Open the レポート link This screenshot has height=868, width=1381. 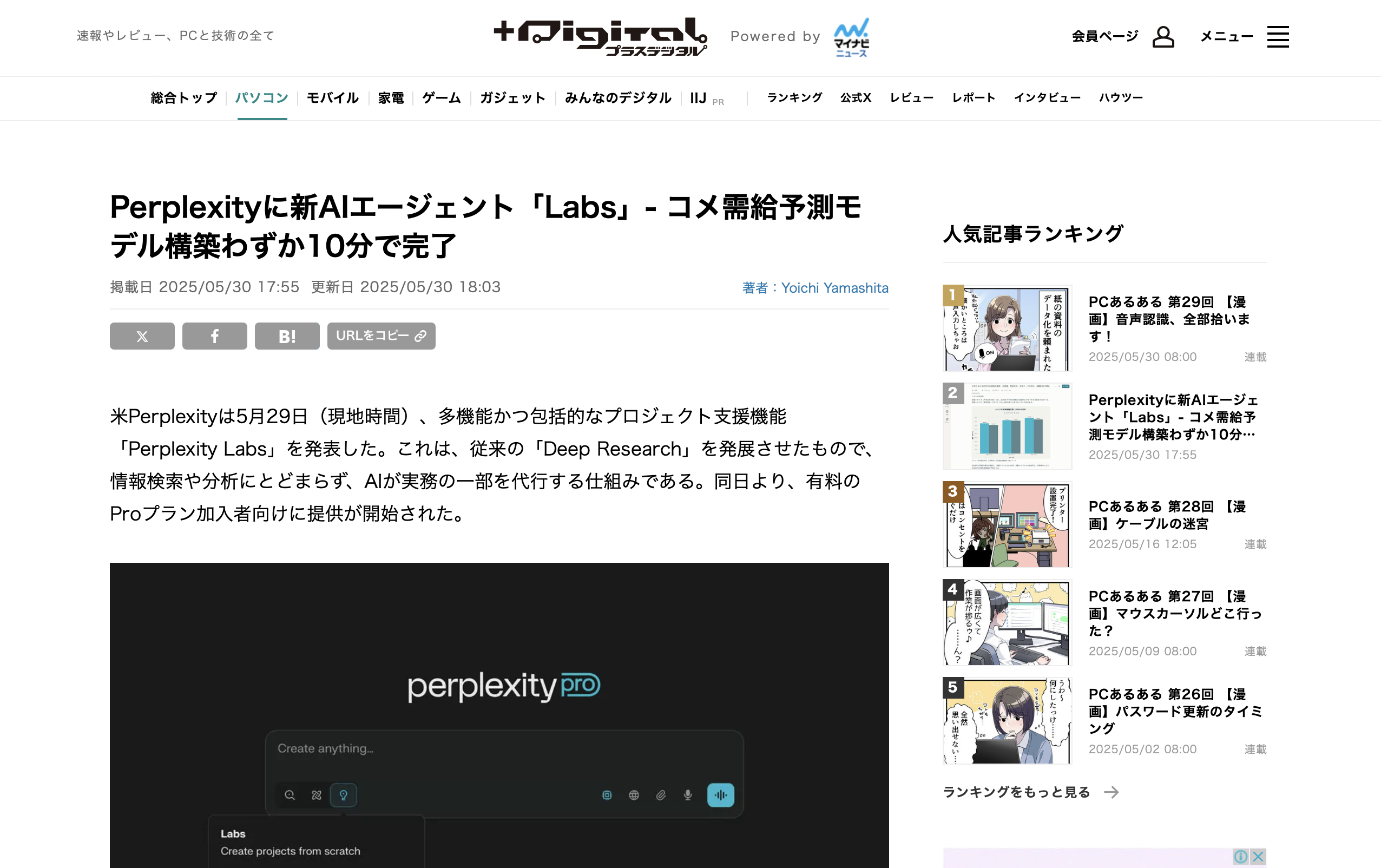[974, 97]
